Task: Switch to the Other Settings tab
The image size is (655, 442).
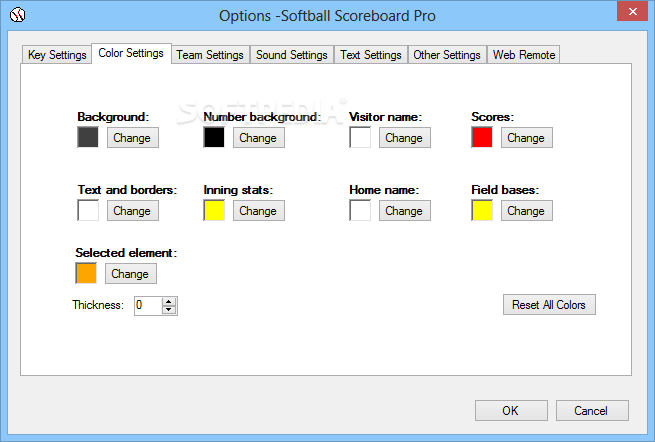Action: pyautogui.click(x=447, y=55)
